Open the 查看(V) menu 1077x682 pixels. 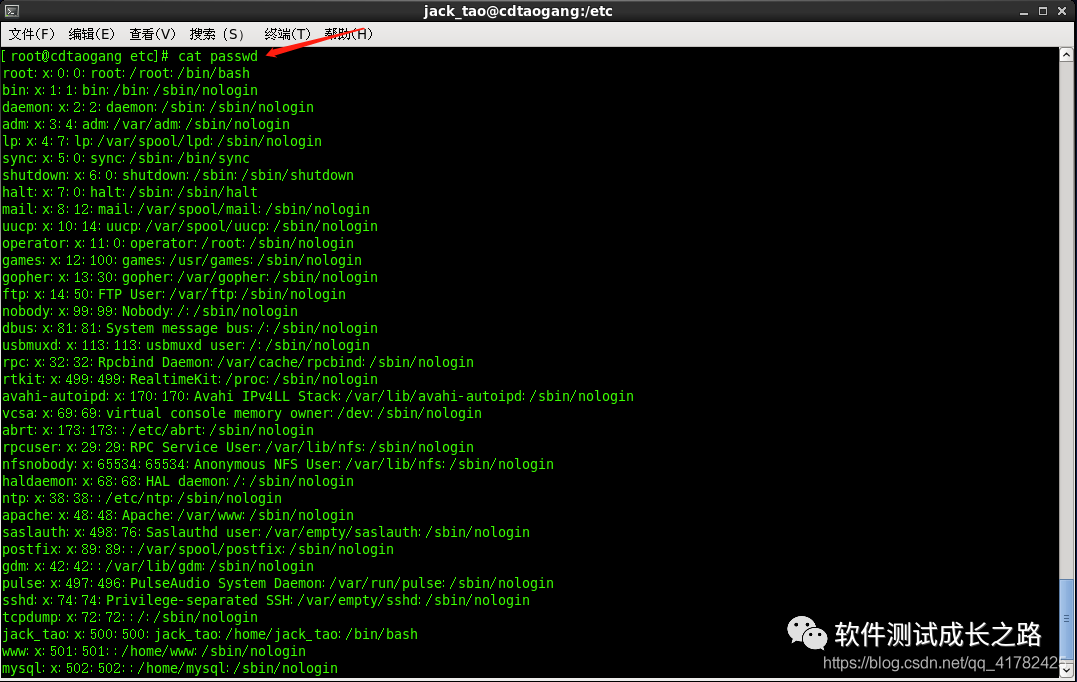click(x=152, y=34)
